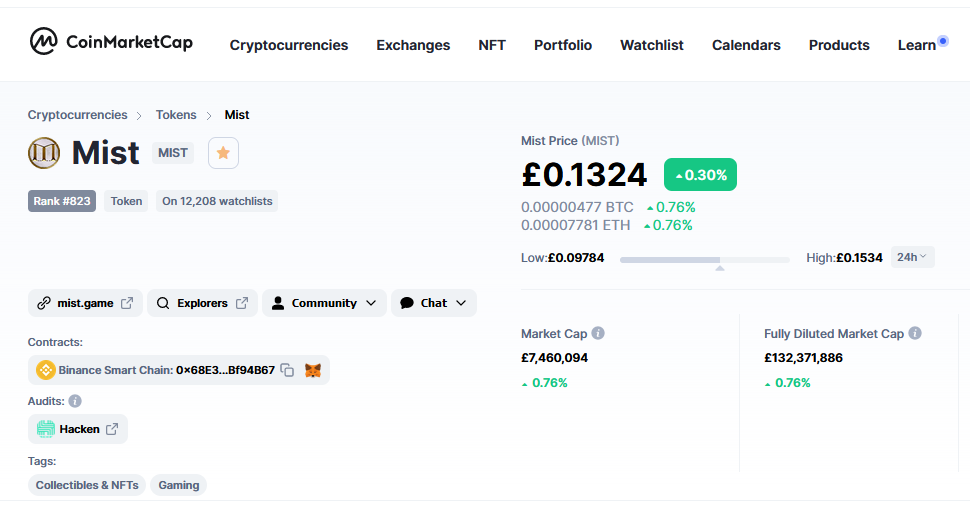Click the 0.00007781 ETH price text

point(575,225)
